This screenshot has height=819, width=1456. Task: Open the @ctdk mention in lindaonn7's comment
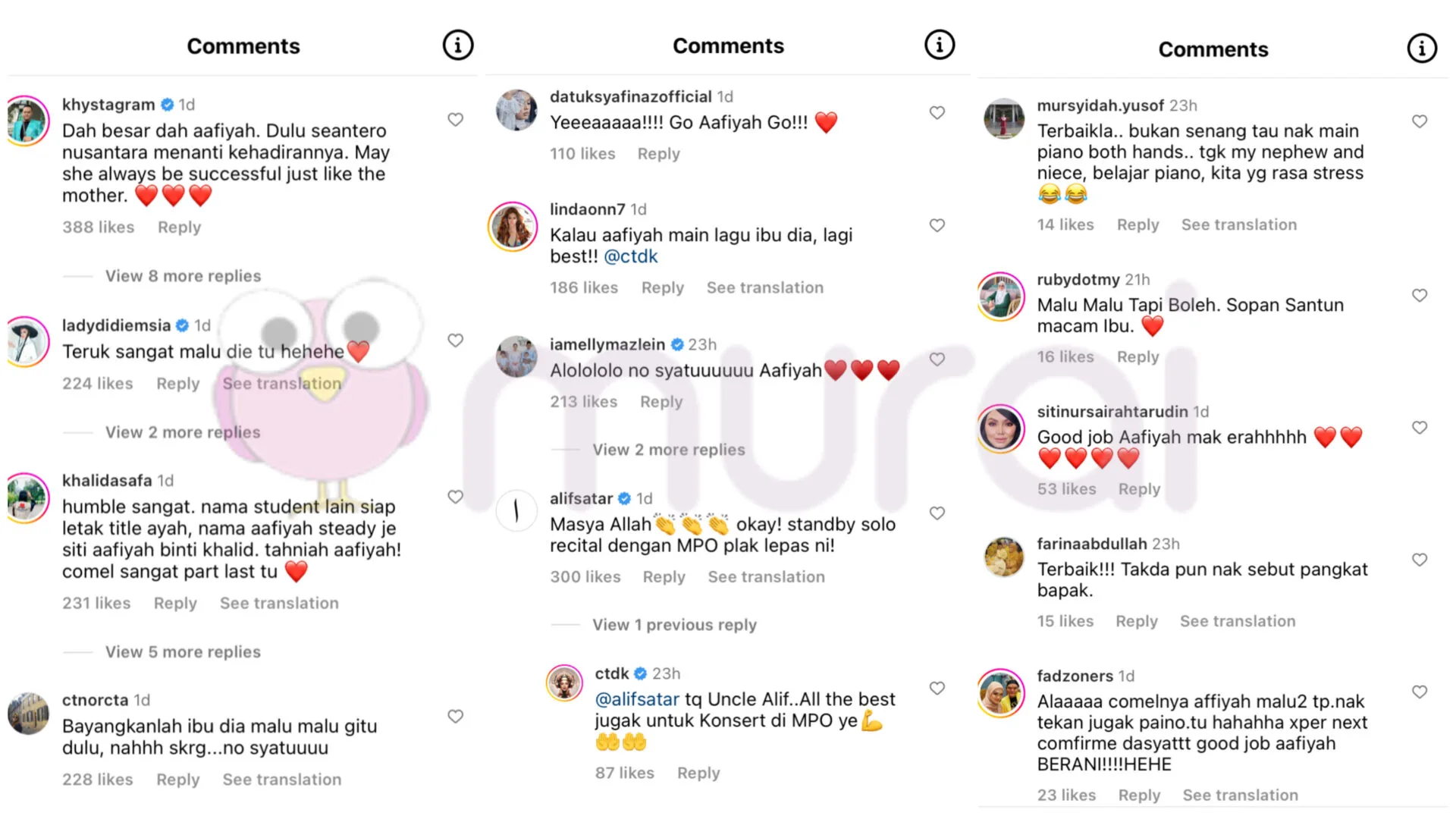click(x=630, y=257)
